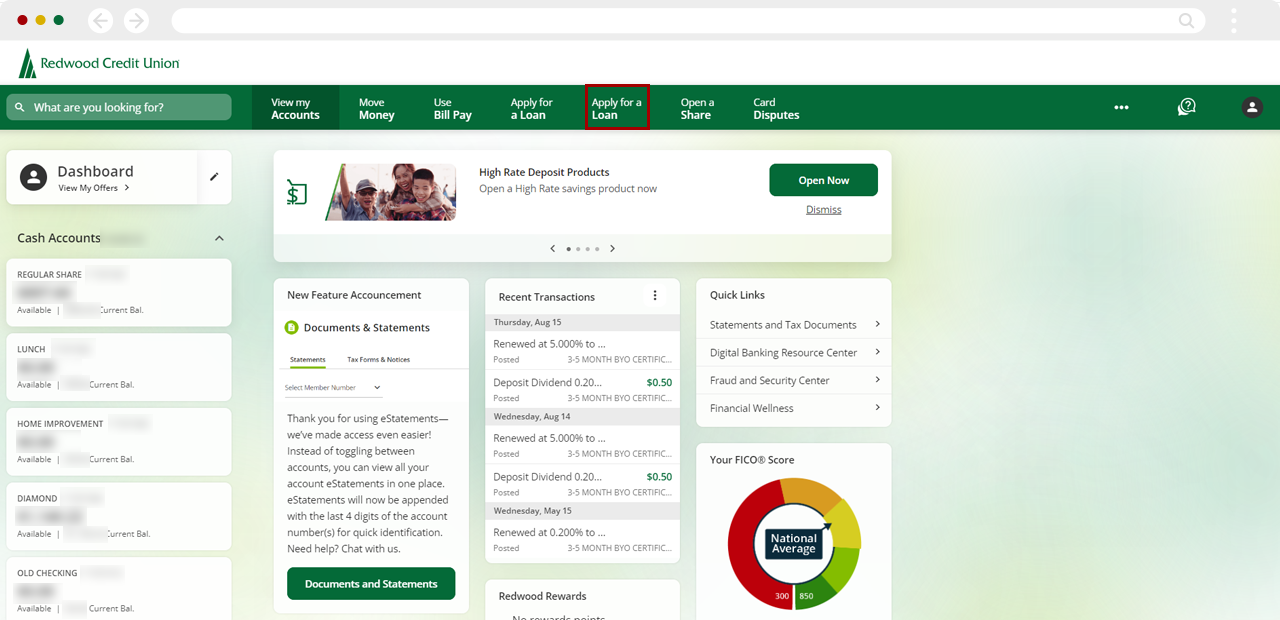Dismiss the High Rate Deposit banner
The image size is (1280, 620).
point(823,209)
